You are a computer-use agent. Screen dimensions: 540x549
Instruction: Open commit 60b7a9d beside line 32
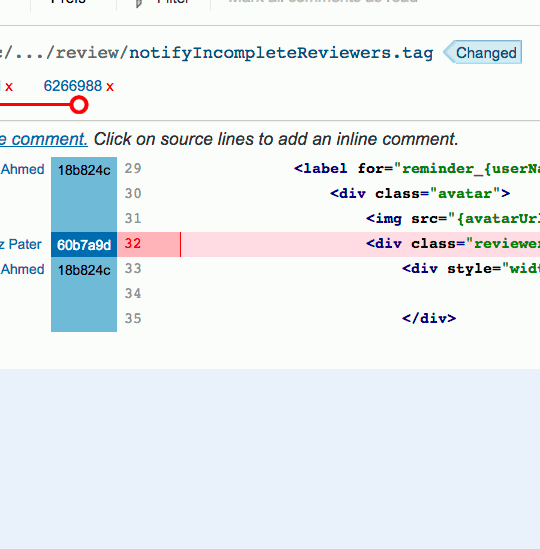84,245
